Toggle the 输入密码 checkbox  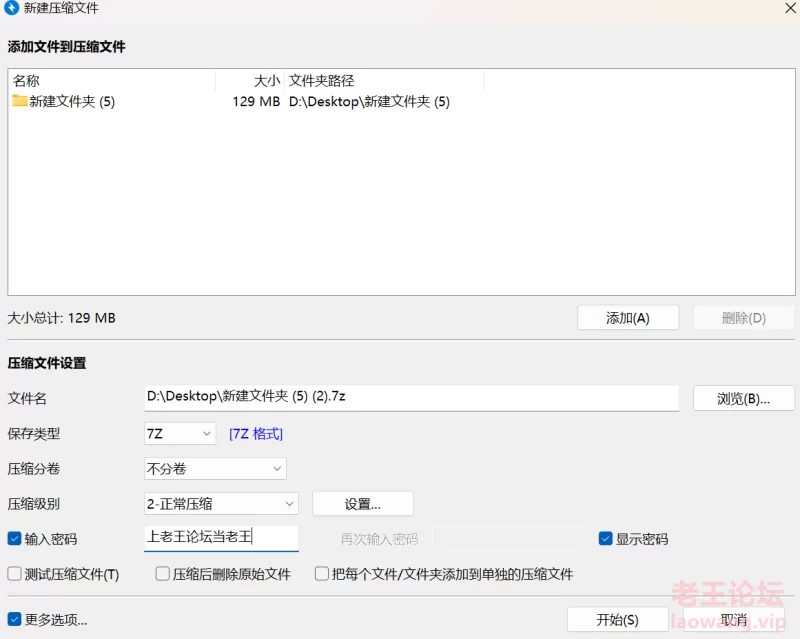click(14, 538)
